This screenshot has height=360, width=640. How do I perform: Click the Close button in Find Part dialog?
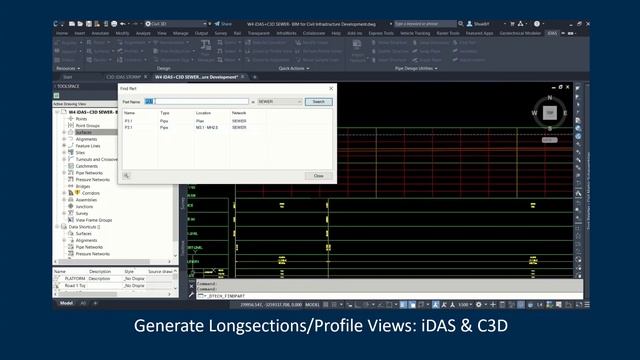pos(318,176)
